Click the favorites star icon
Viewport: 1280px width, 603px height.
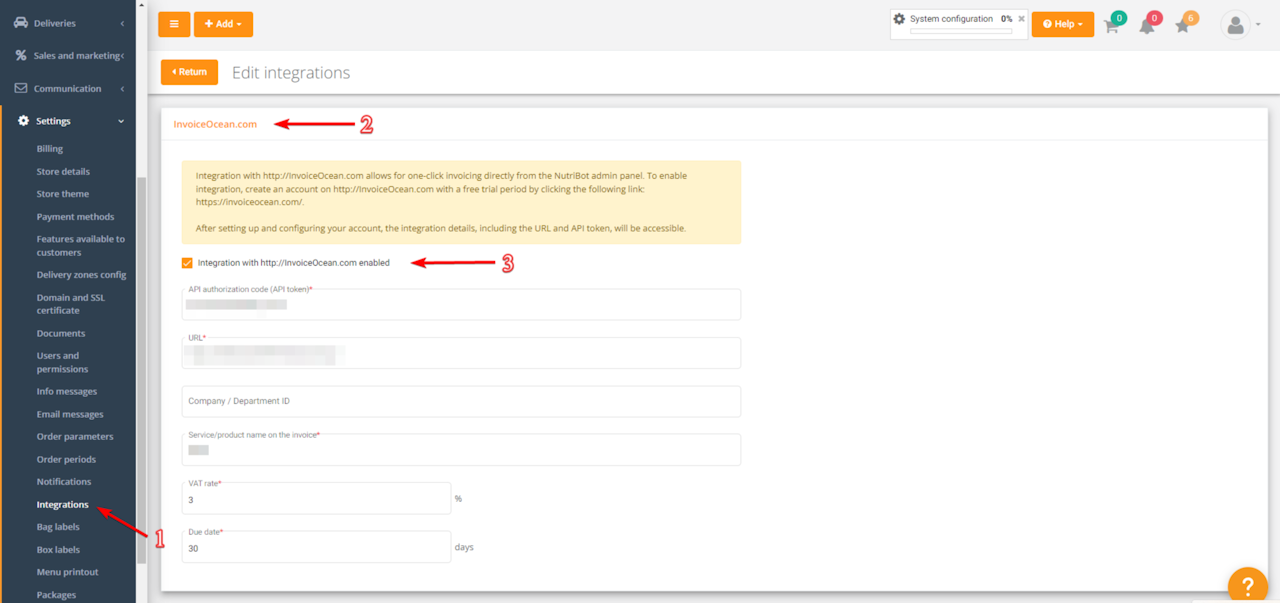click(x=1183, y=26)
